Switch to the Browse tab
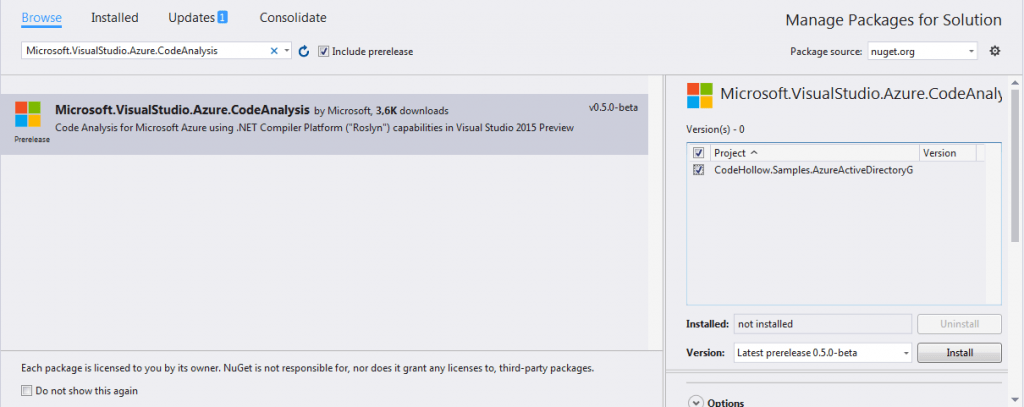This screenshot has width=1024, height=407. pyautogui.click(x=42, y=18)
